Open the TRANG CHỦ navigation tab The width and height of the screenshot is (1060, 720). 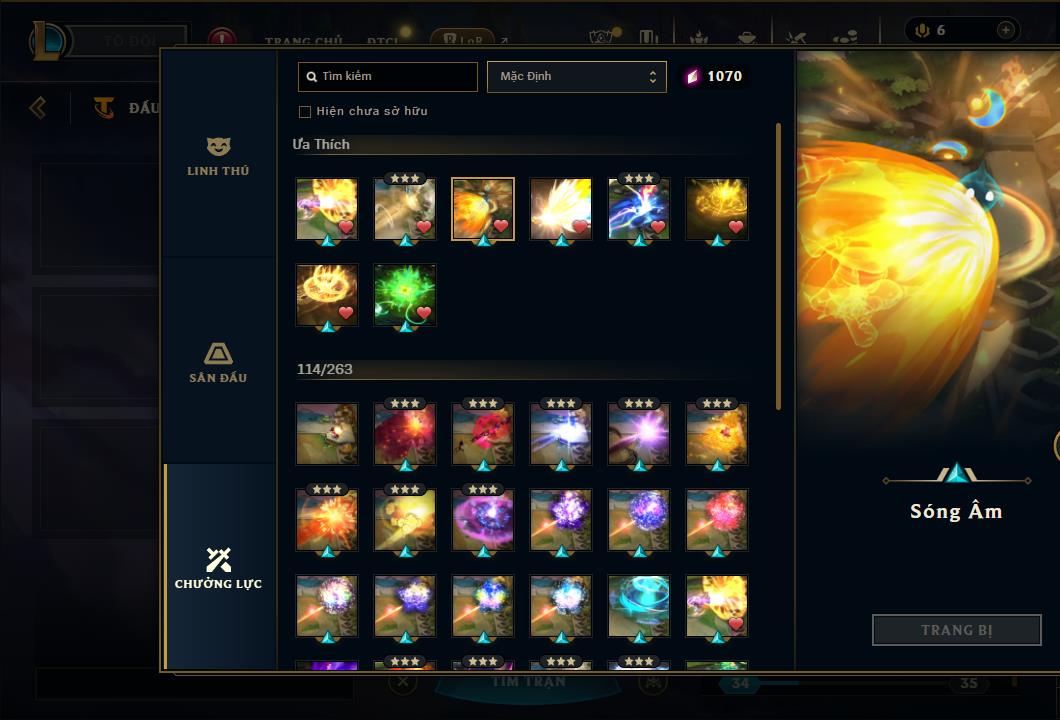point(304,41)
